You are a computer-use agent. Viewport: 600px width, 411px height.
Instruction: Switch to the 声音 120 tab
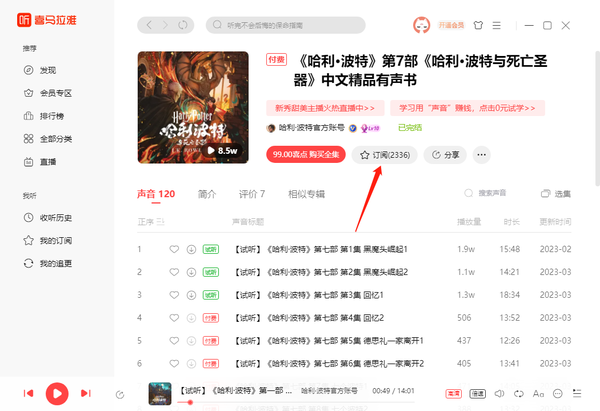click(x=156, y=194)
